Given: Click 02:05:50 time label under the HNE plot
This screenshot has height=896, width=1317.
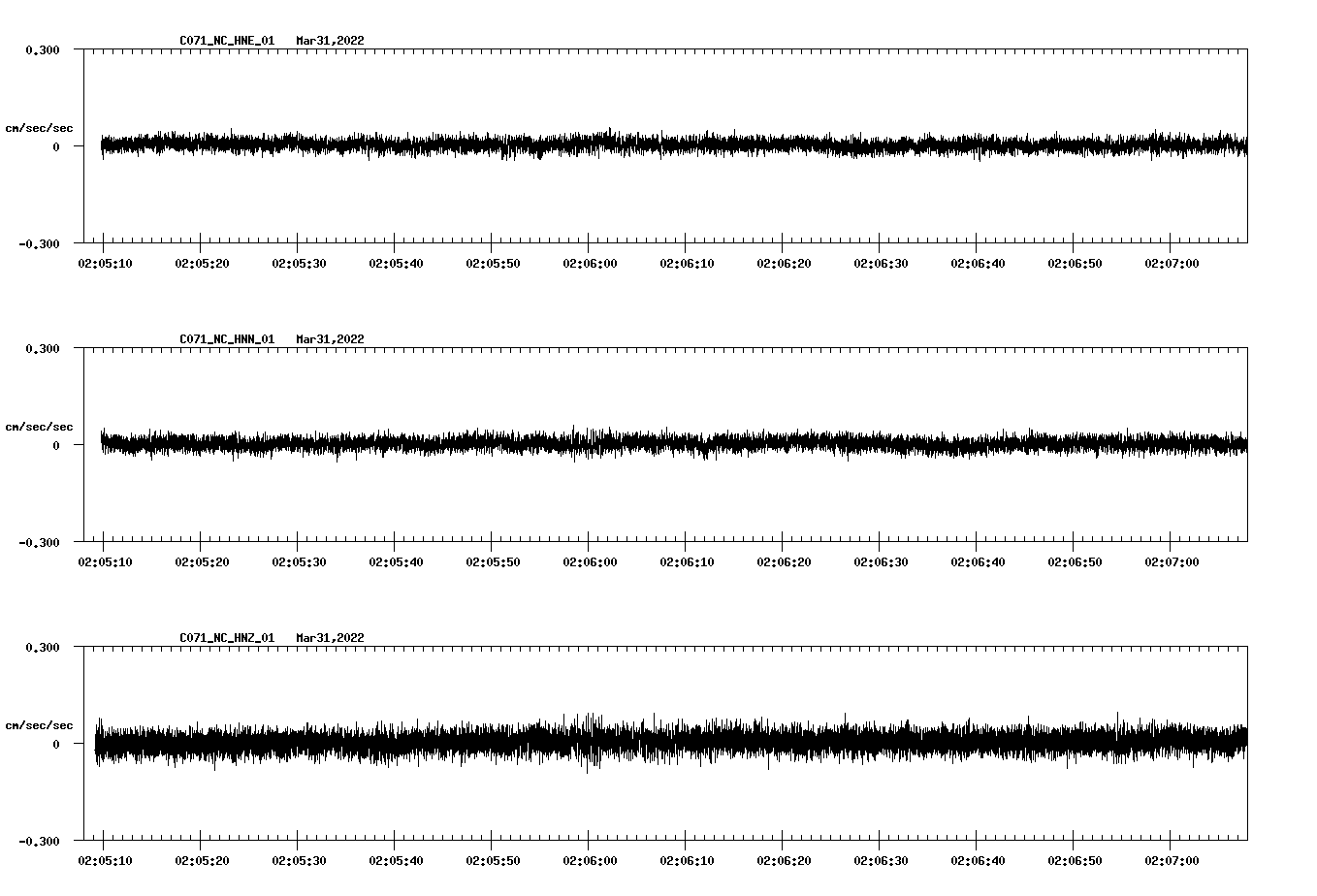Looking at the screenshot, I should [493, 264].
